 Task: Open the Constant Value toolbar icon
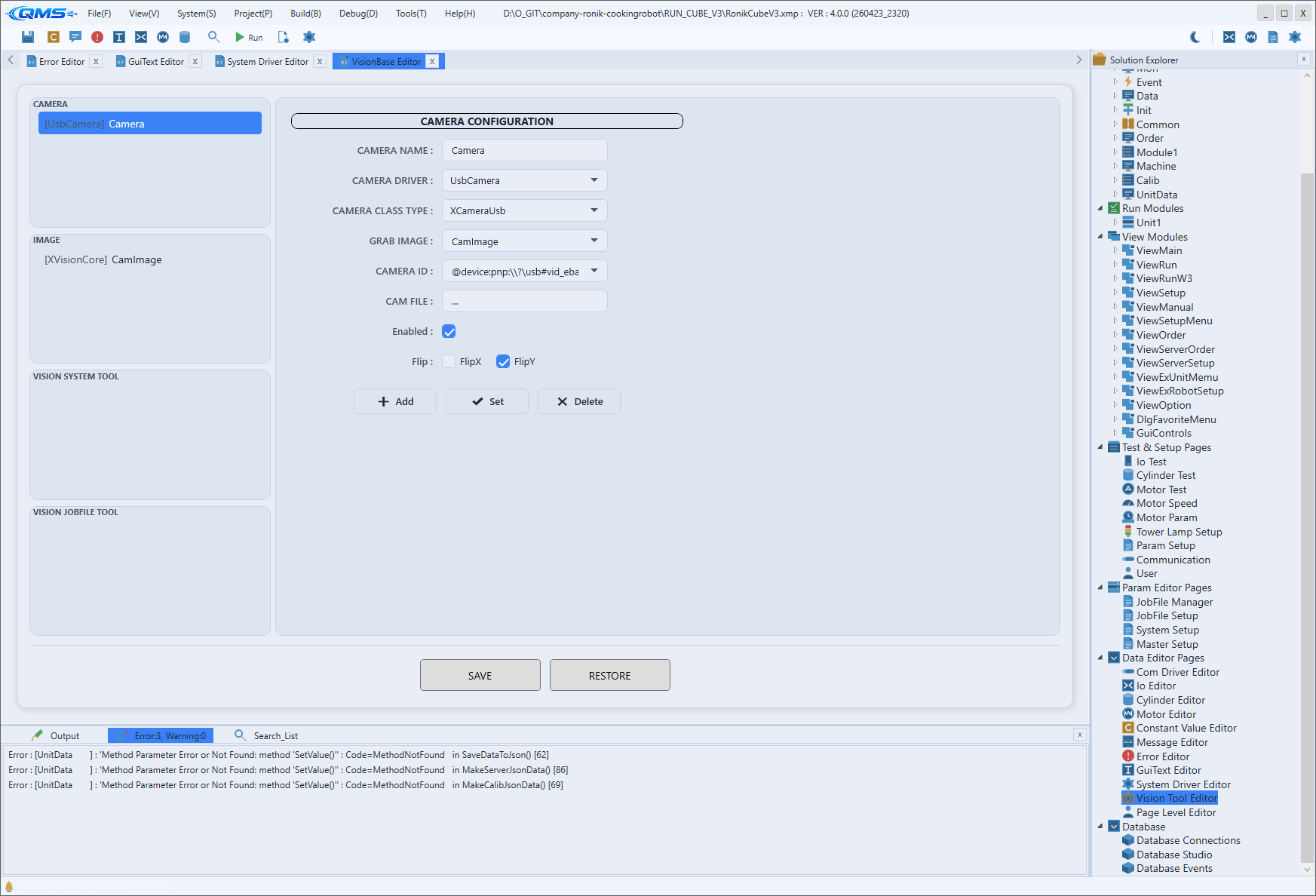point(54,37)
